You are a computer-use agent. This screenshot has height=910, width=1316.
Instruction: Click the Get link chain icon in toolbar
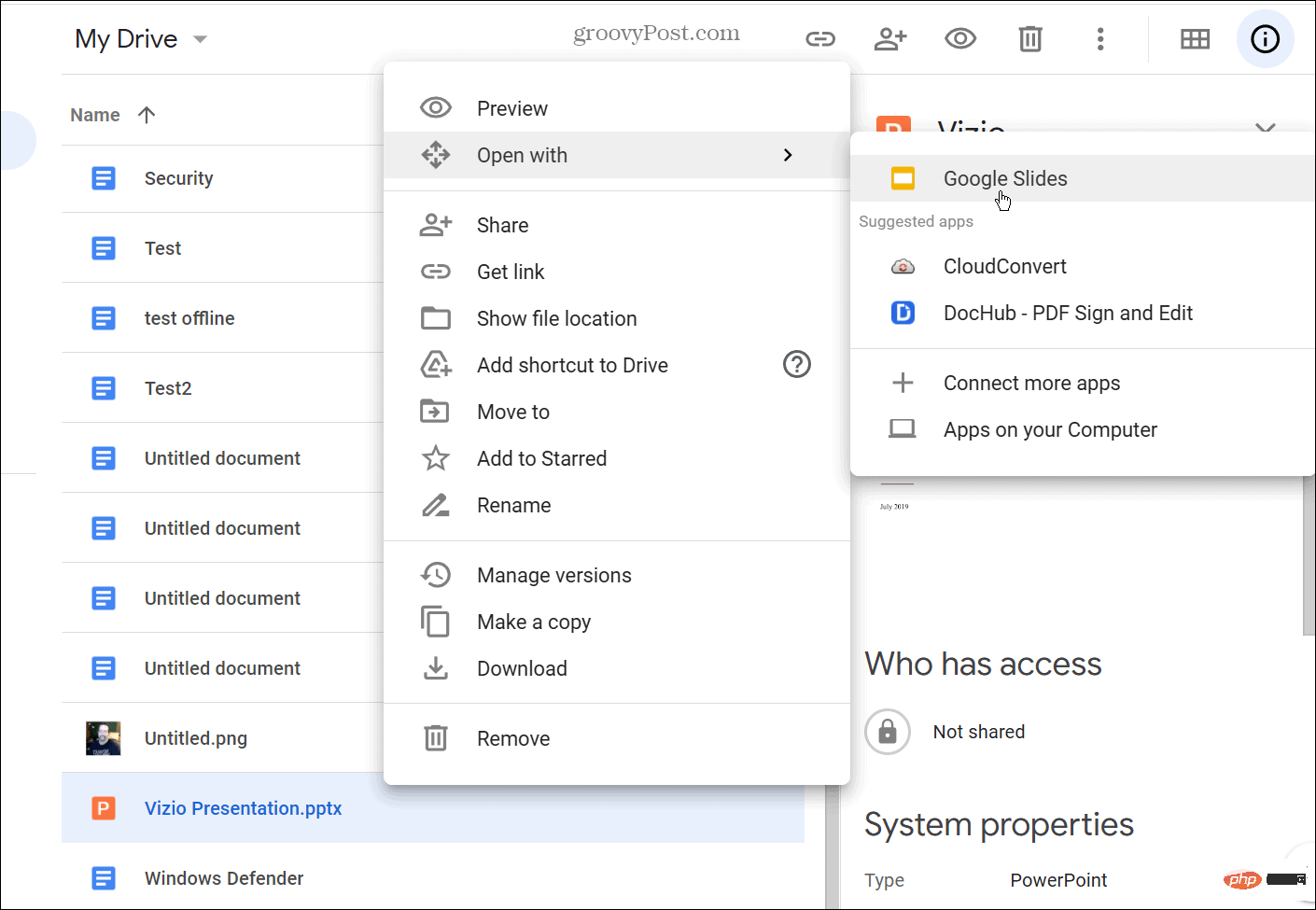(x=820, y=38)
